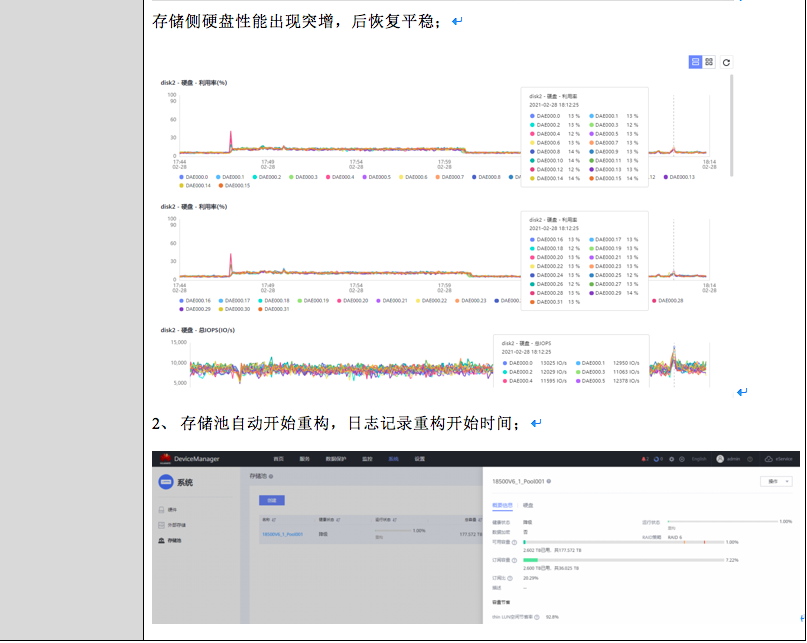Open the blue task status indicator
The height and width of the screenshot is (643, 807).
tap(658, 459)
